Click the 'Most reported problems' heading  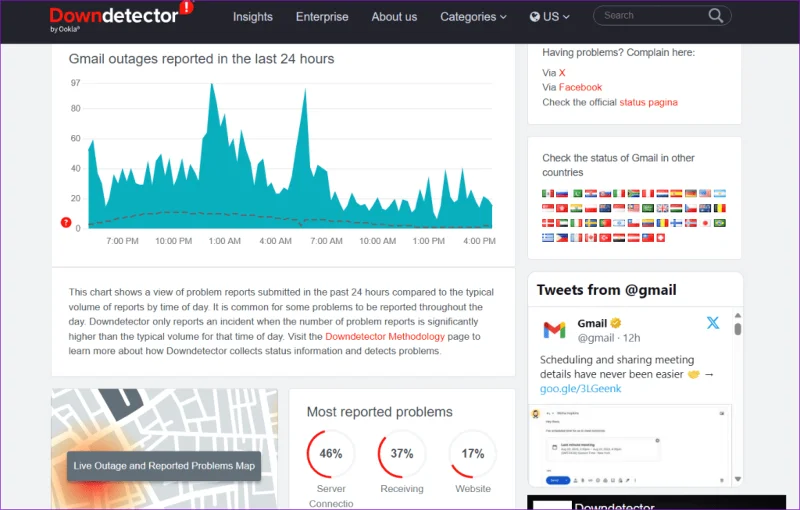point(380,412)
